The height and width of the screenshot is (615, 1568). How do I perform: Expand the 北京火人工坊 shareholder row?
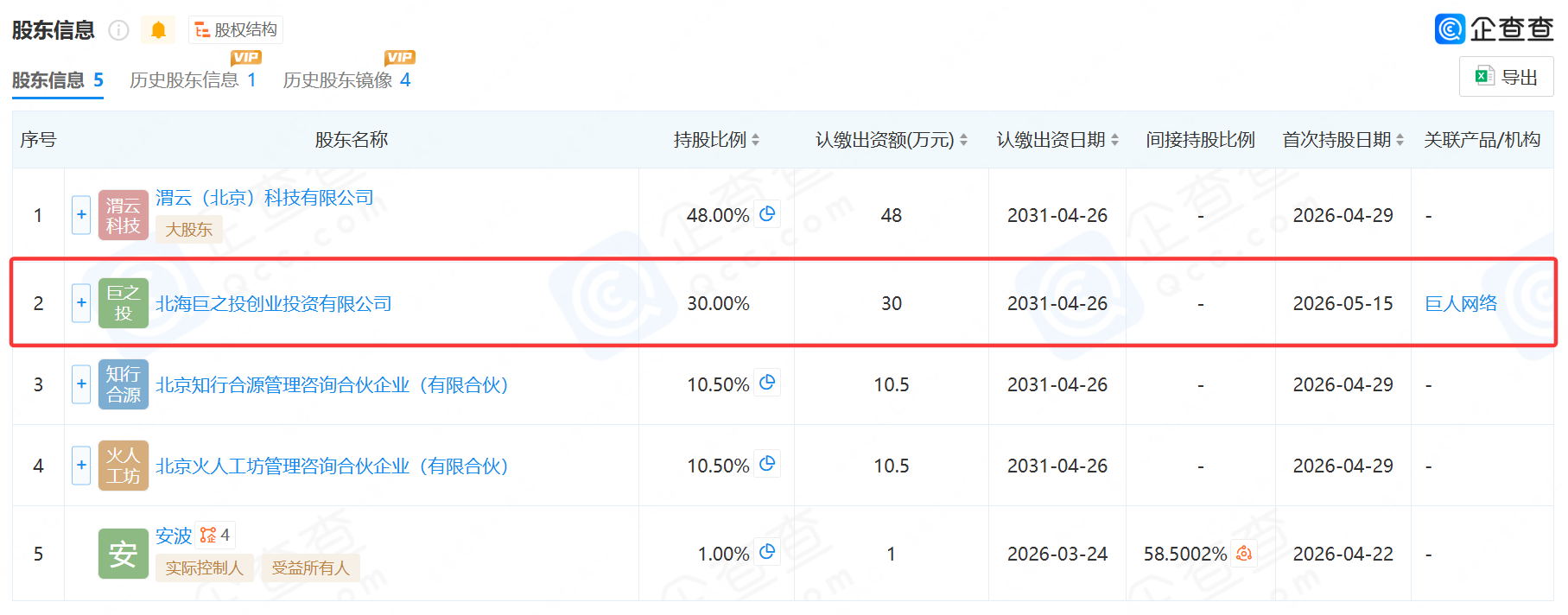pyautogui.click(x=81, y=465)
